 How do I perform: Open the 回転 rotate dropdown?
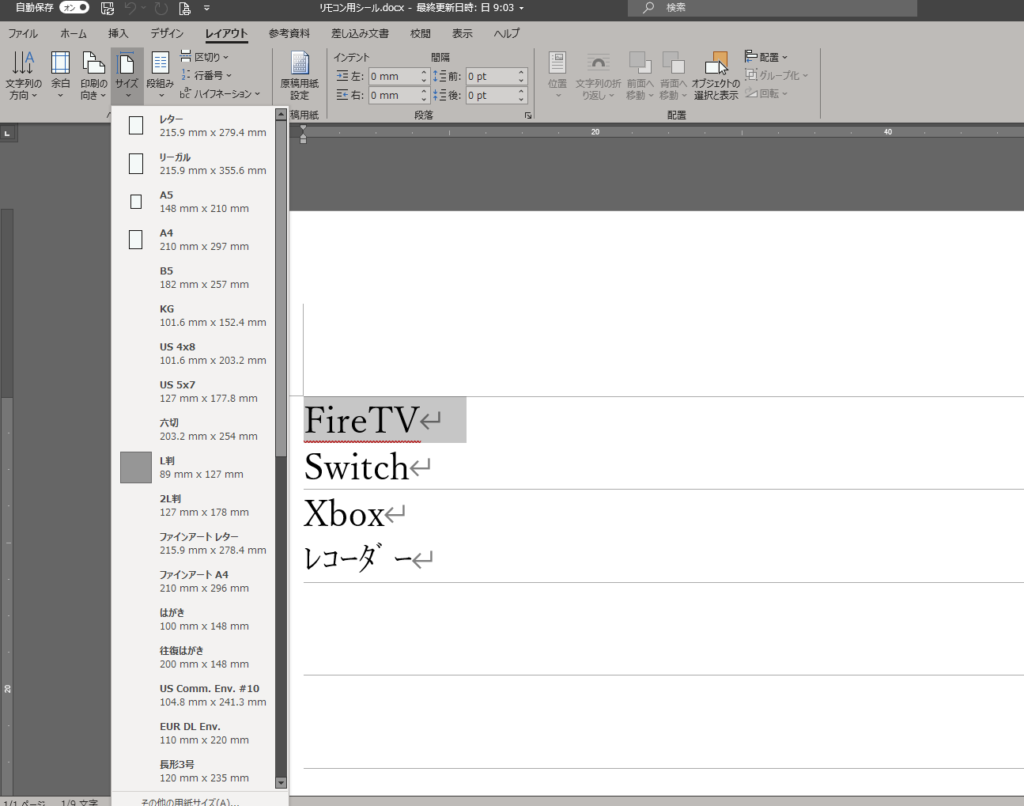pyautogui.click(x=766, y=93)
